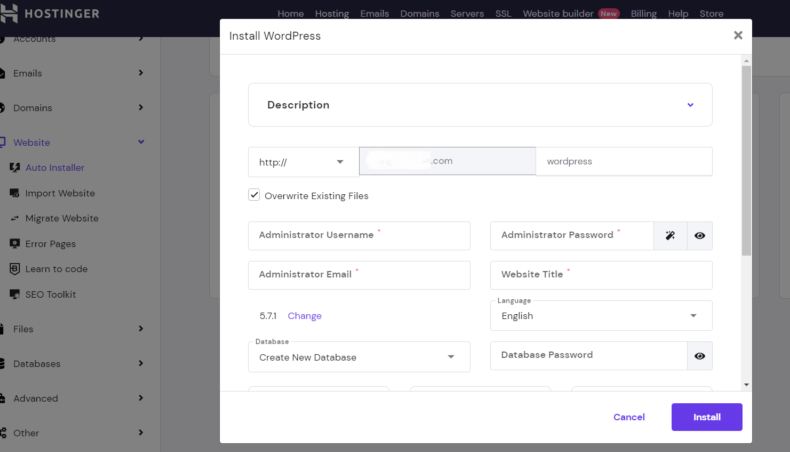
Task: Open Auto Installer sidebar link
Action: coord(55,167)
